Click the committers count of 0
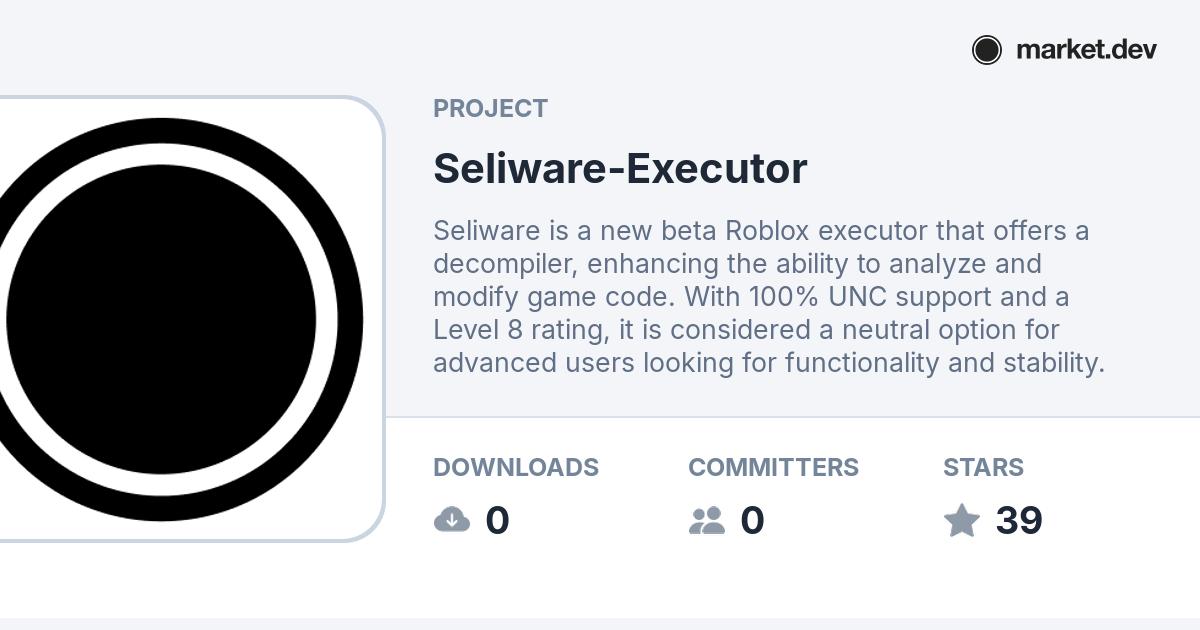 [752, 520]
